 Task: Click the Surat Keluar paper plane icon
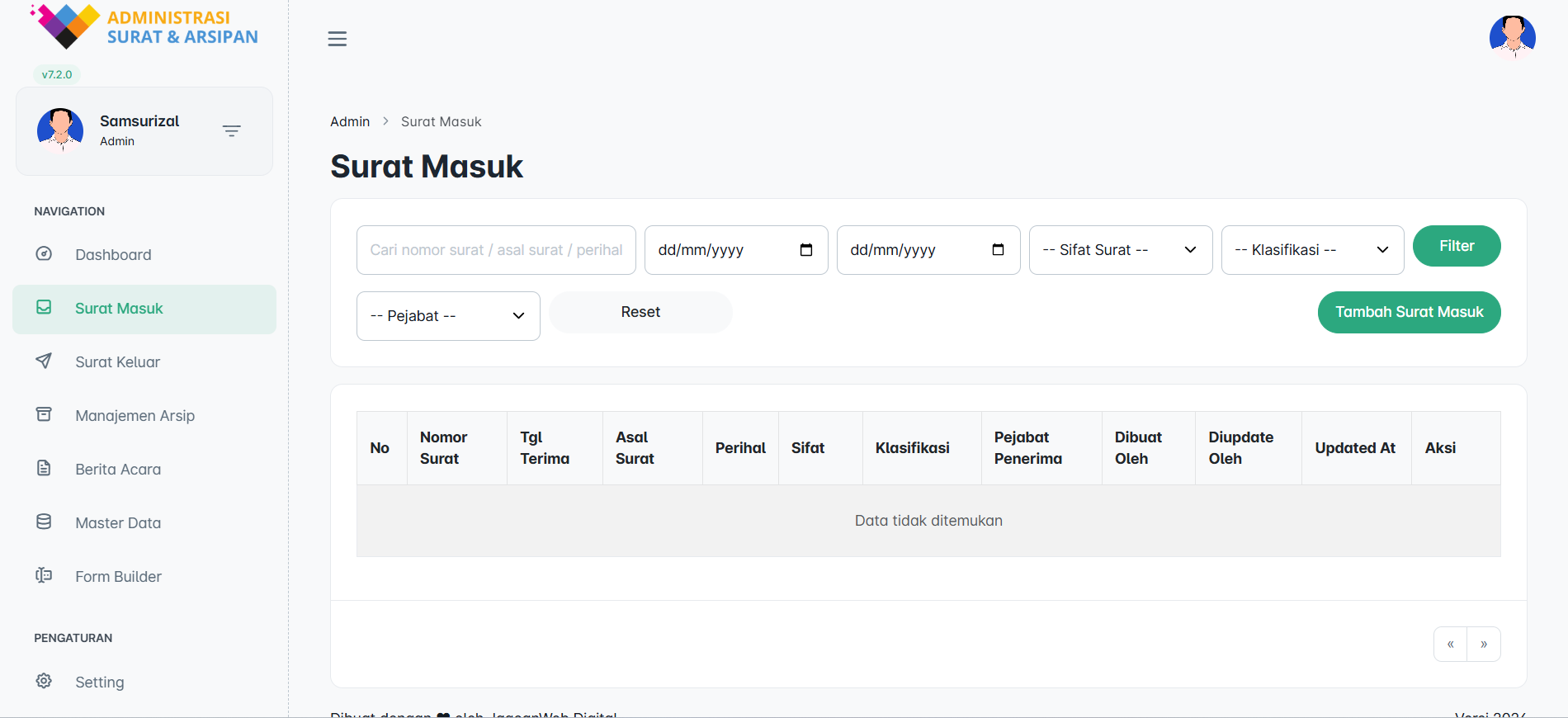(44, 361)
